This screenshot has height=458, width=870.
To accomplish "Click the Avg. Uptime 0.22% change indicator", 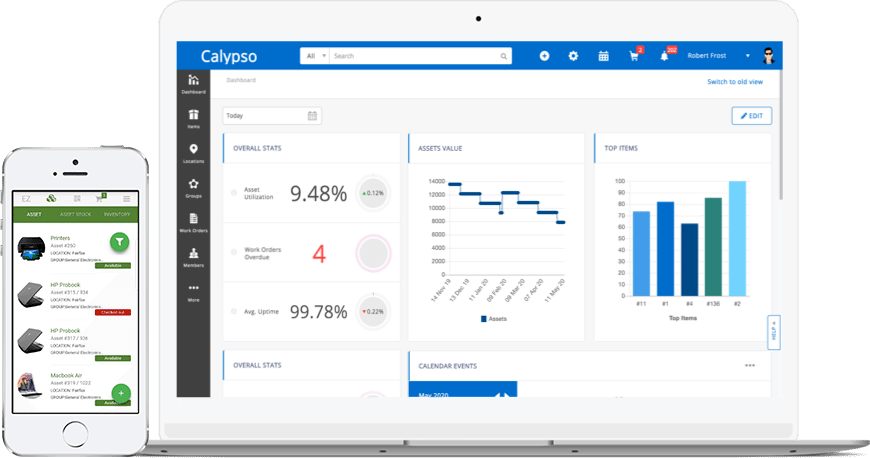I will point(373,311).
